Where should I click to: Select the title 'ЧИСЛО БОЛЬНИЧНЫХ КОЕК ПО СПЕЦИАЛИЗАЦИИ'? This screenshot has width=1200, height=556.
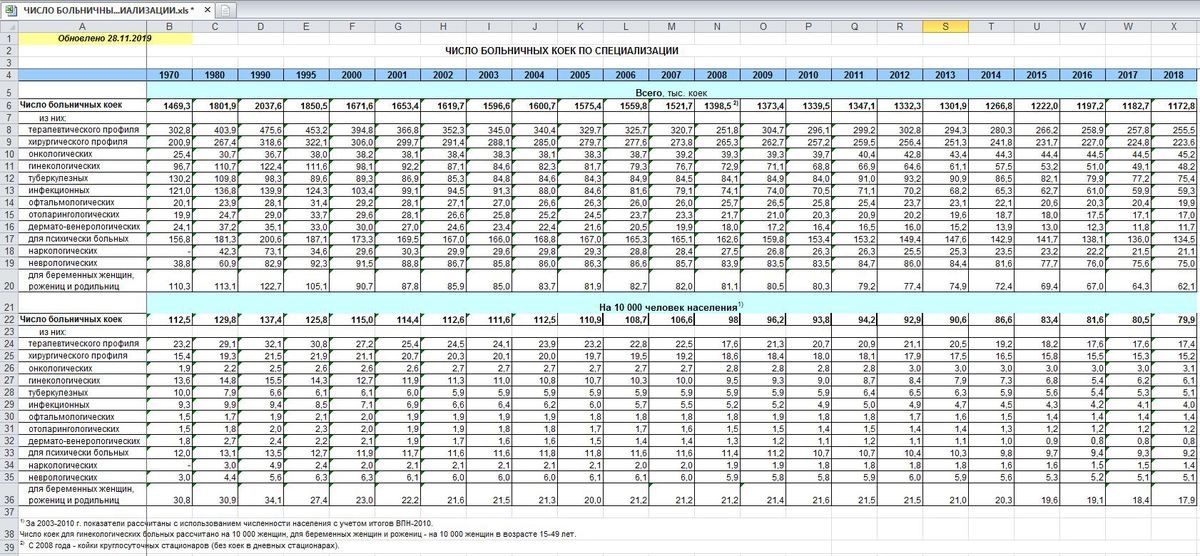(561, 50)
